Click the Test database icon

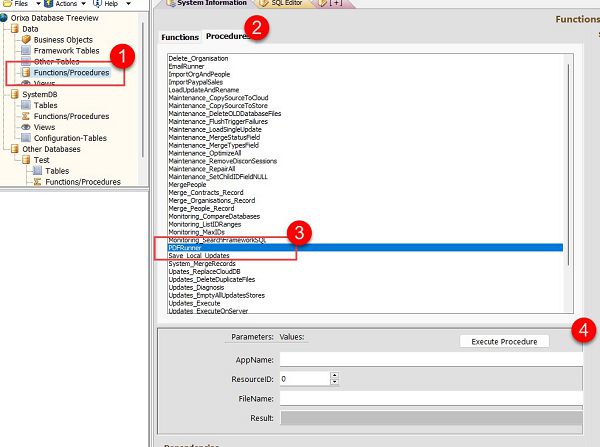coord(27,160)
